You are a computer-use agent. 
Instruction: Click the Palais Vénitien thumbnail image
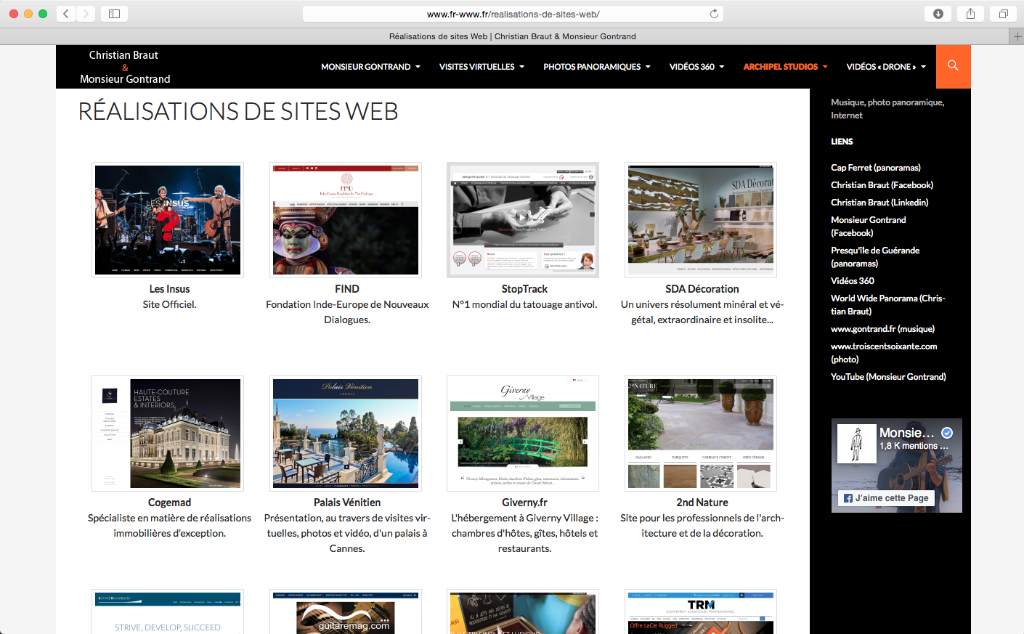345,433
